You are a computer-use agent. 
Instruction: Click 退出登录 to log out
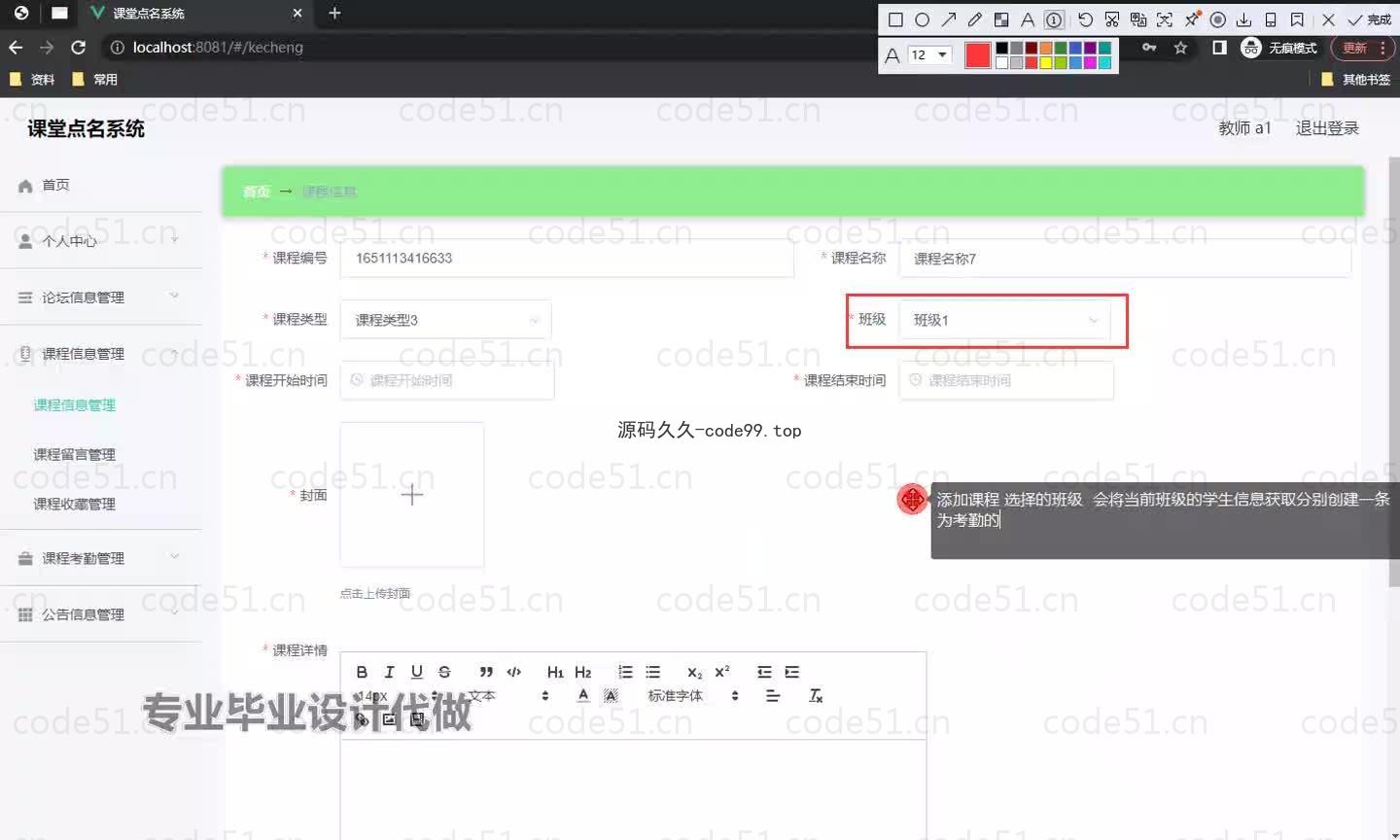[x=1327, y=128]
